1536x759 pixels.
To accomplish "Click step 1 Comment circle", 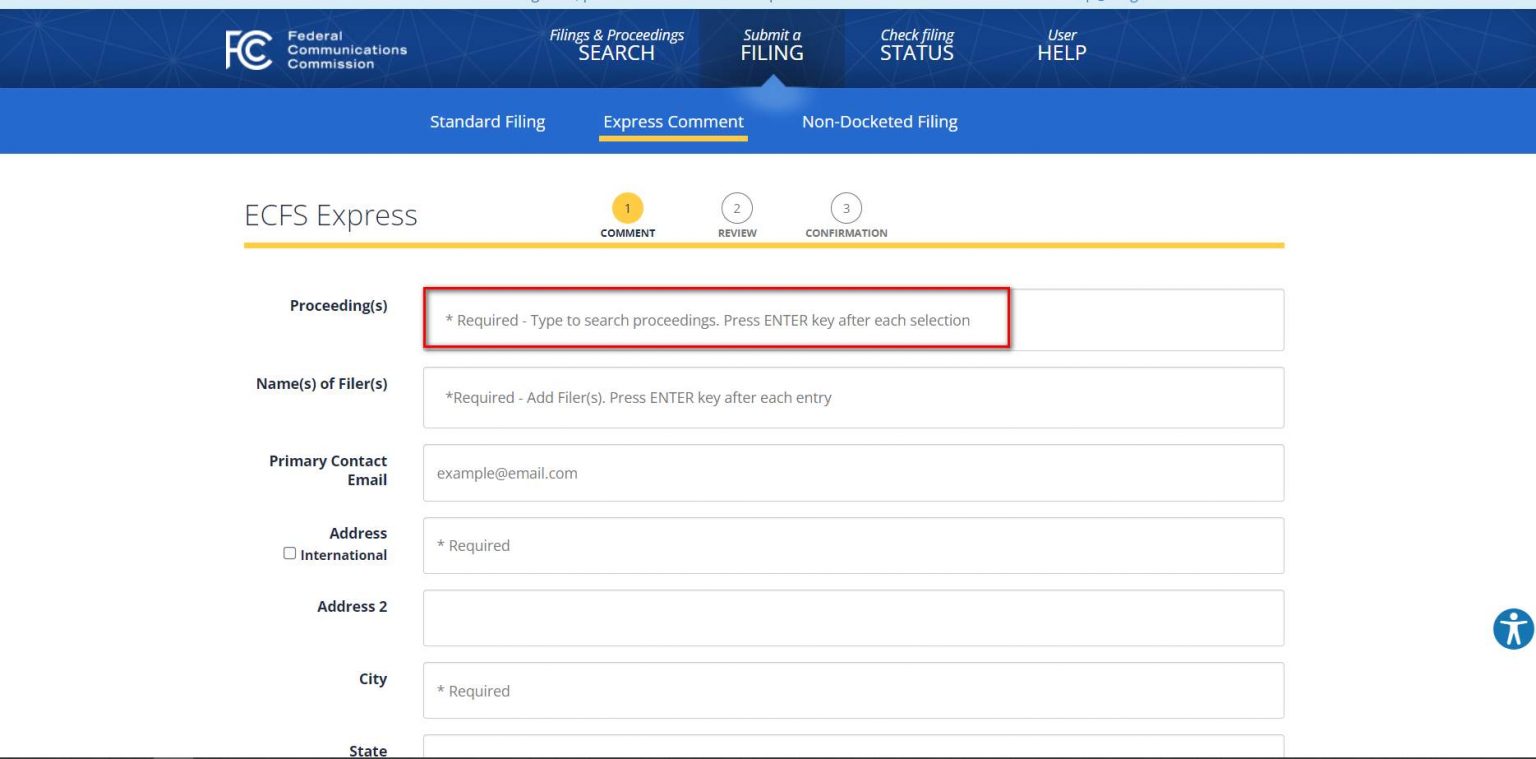I will 627,208.
